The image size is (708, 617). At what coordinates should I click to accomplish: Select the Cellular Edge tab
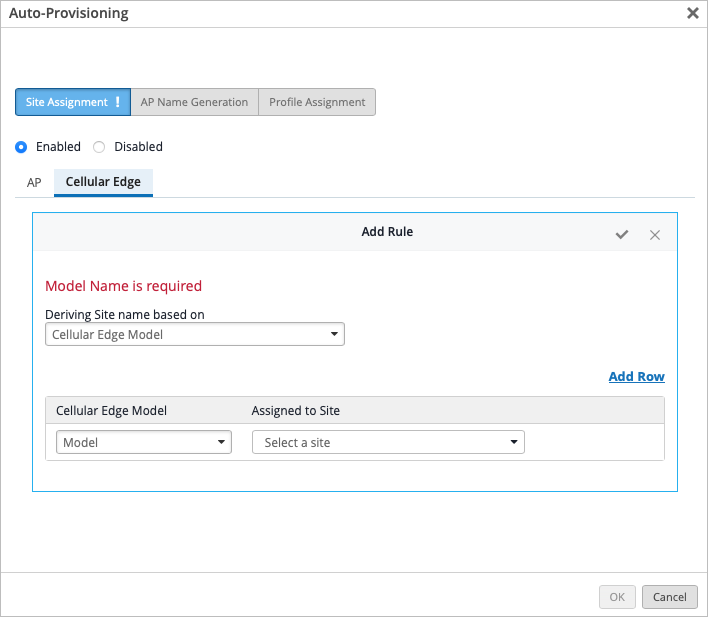coord(103,183)
